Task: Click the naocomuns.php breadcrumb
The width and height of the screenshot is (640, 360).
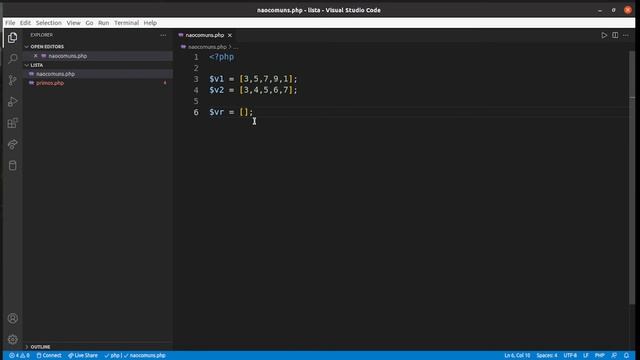Action: tap(207, 47)
